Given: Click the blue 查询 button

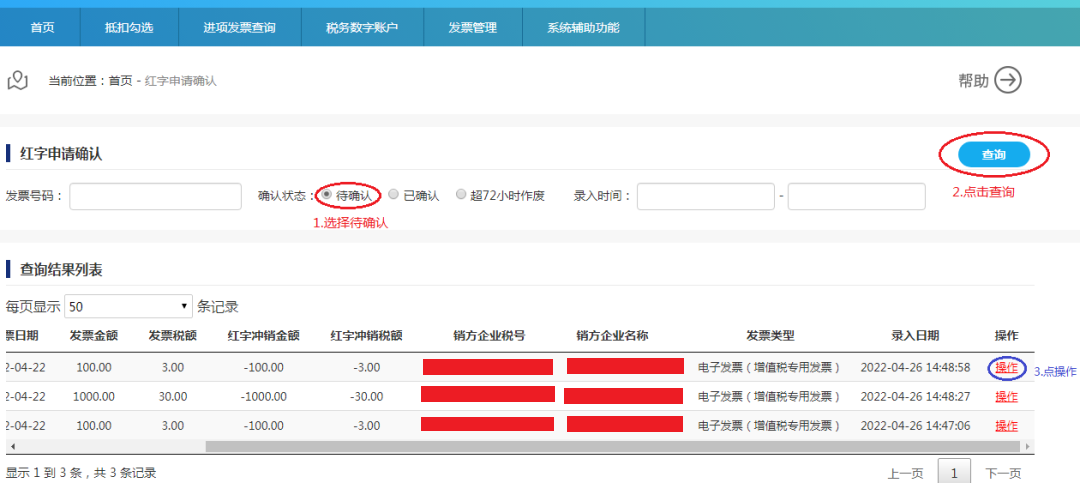Looking at the screenshot, I should coord(993,155).
